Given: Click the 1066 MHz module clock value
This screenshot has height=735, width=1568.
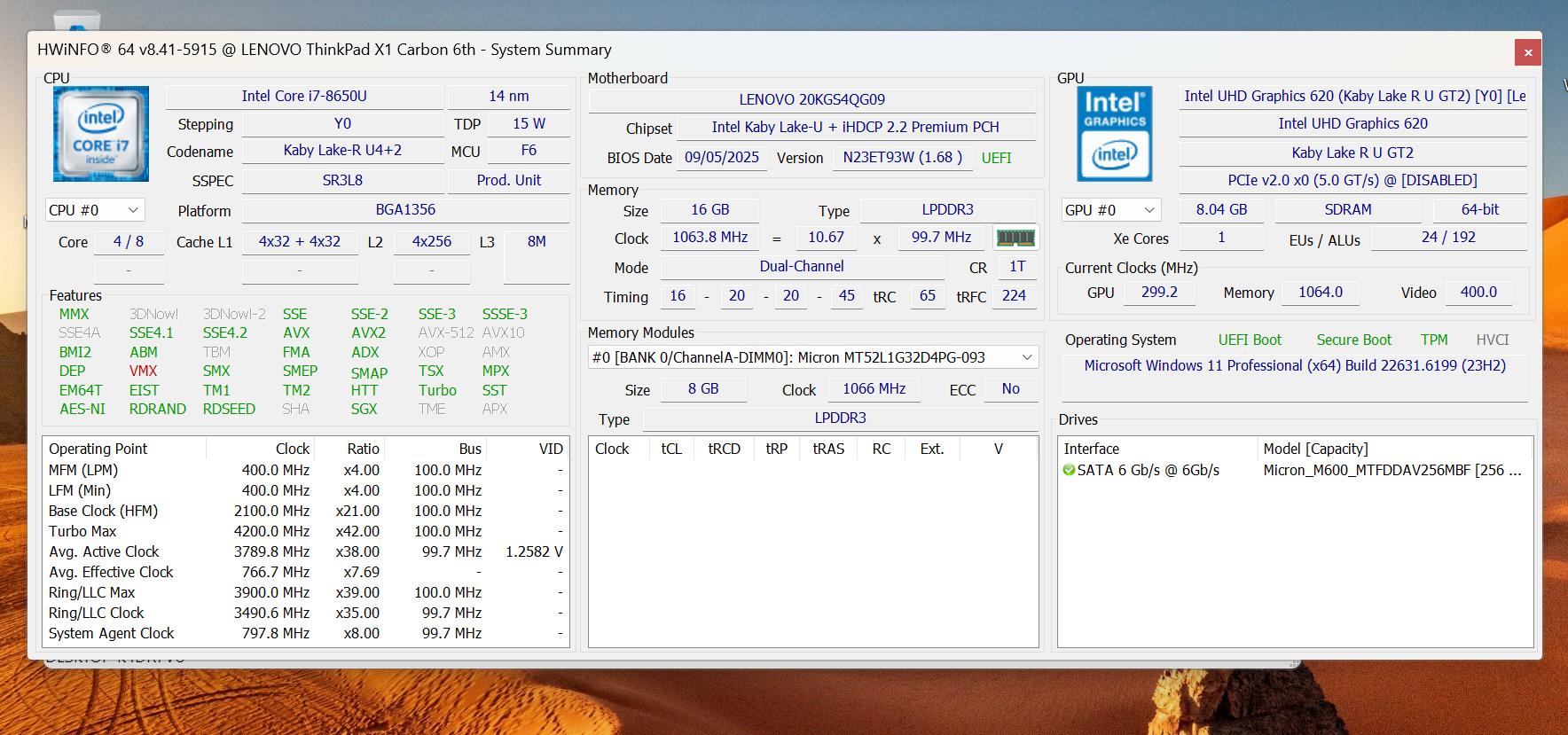Looking at the screenshot, I should click(x=874, y=388).
